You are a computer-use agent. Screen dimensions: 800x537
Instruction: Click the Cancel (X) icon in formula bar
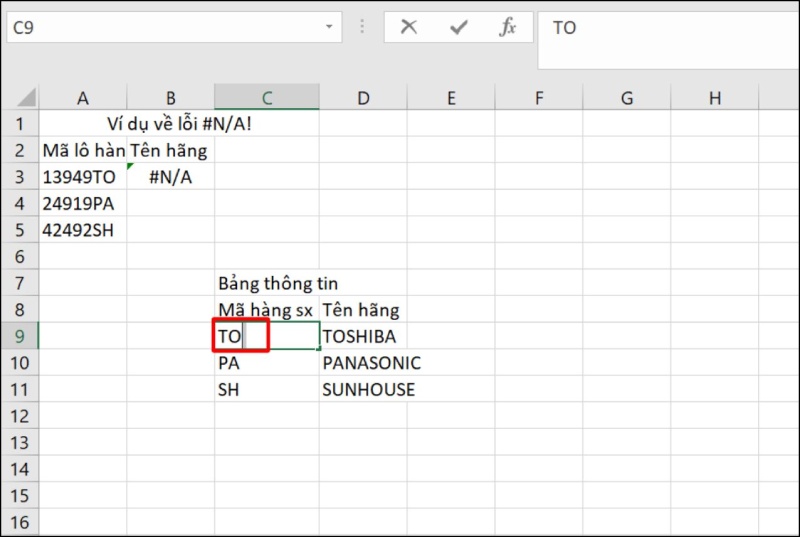pos(408,27)
